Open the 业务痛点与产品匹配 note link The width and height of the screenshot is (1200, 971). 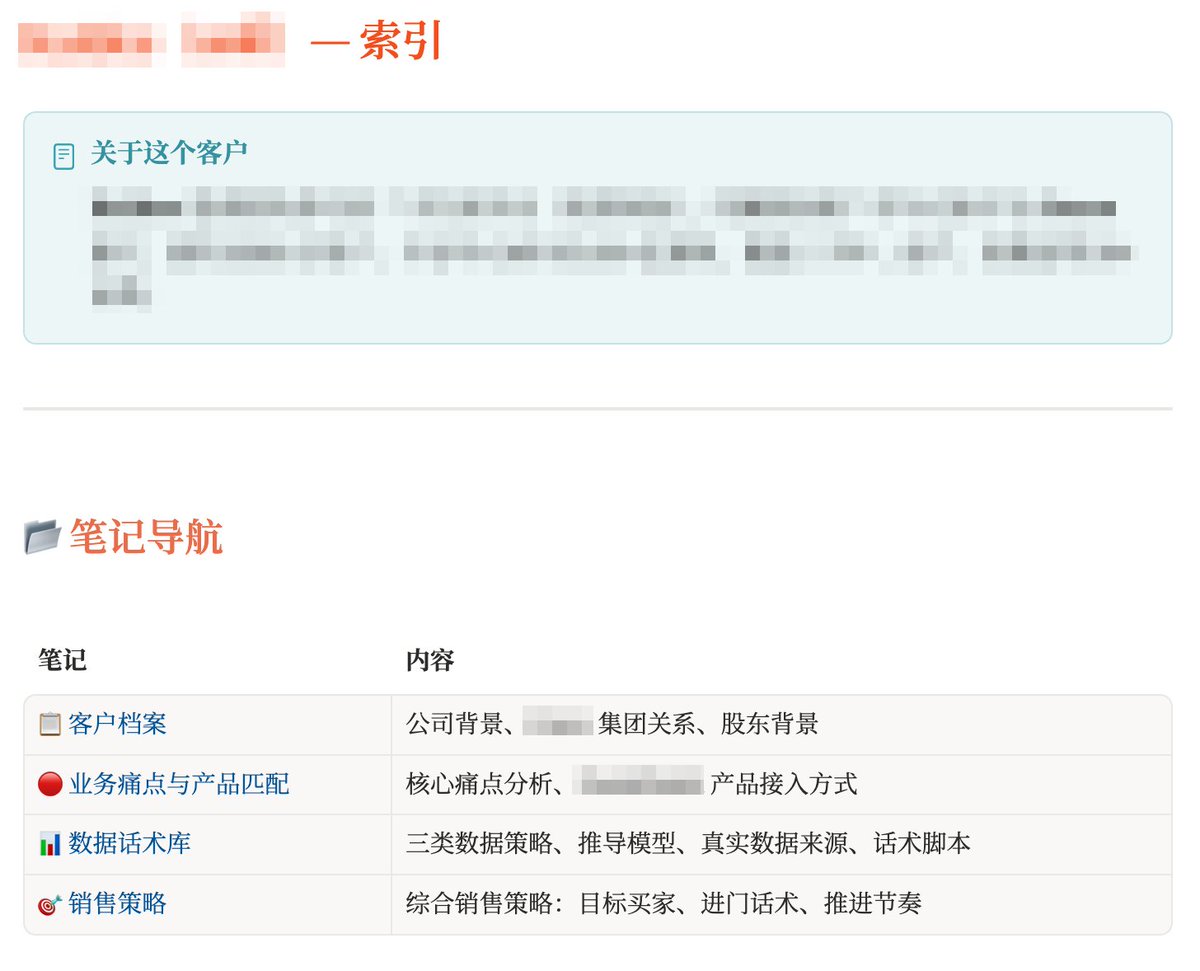coord(179,784)
